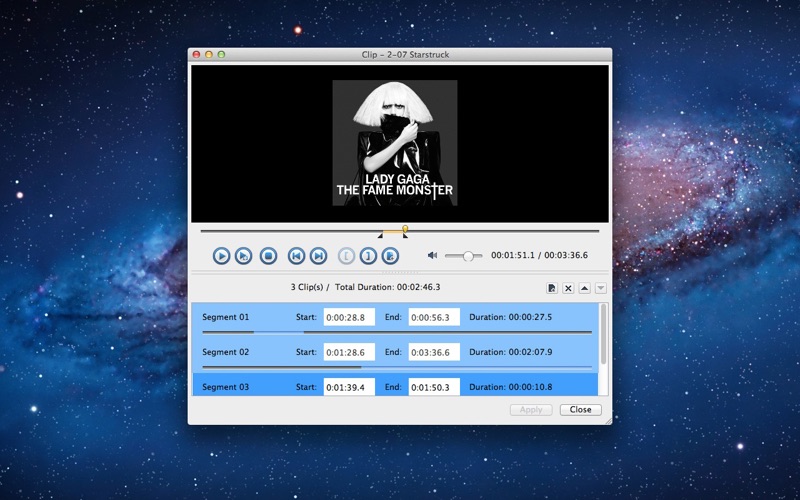Edit Segment 01 start time field

coord(349,317)
